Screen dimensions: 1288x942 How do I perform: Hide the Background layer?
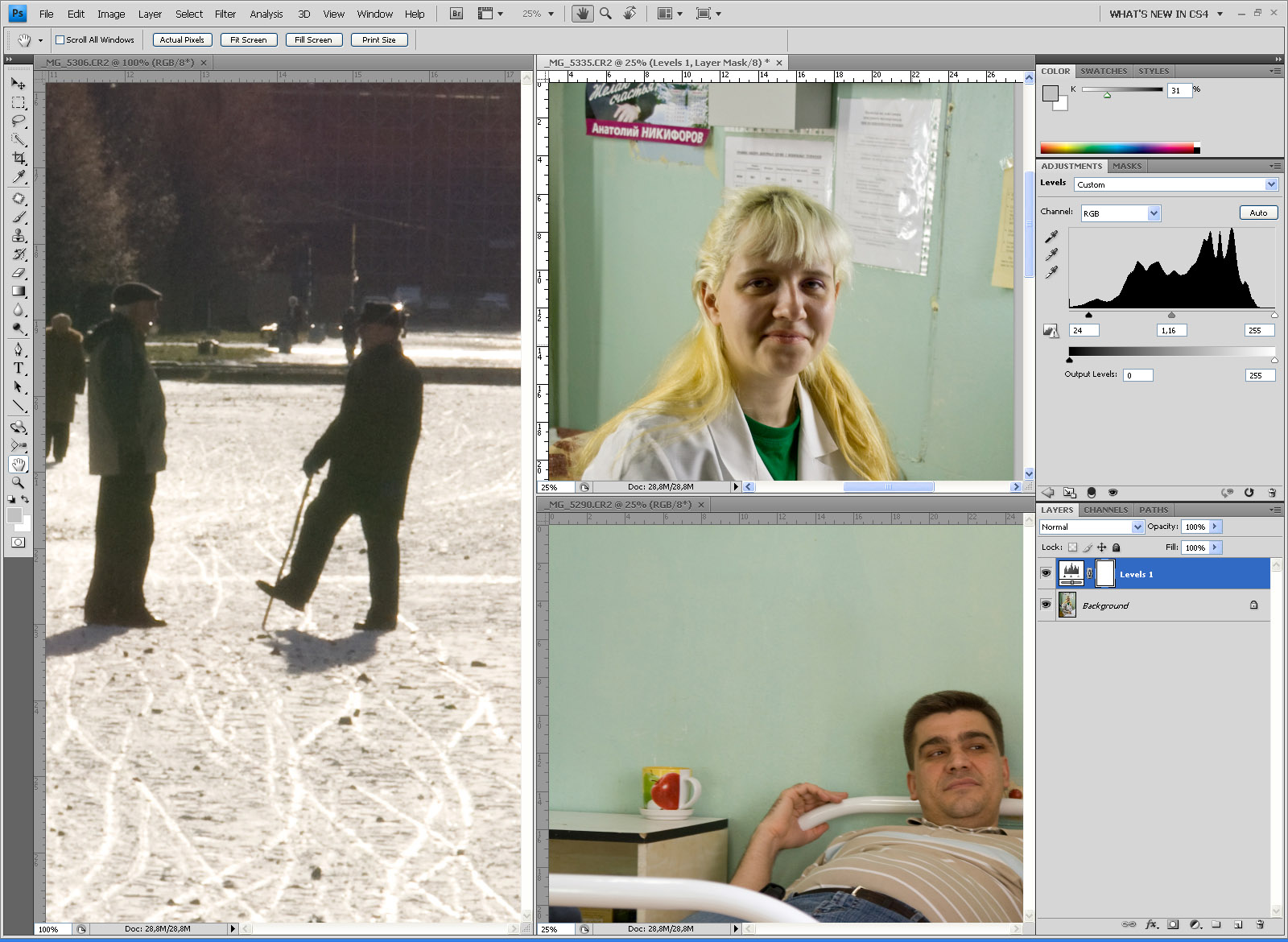[x=1046, y=605]
